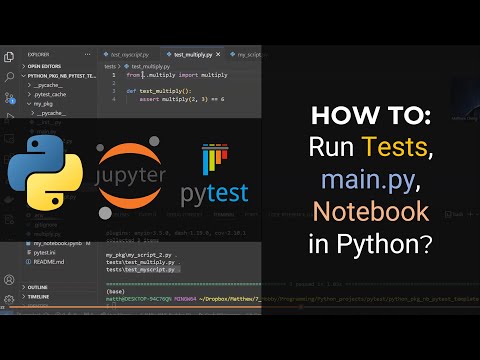
Task: Open Explorer's three-dot more actions menu
Action: pos(87,54)
